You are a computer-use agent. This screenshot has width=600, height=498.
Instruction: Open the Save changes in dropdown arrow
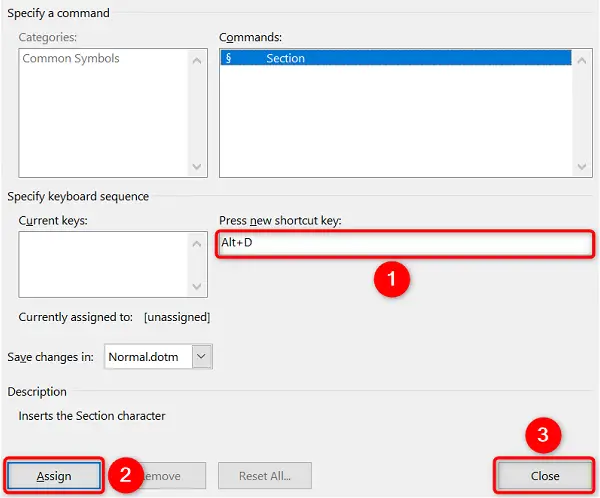pyautogui.click(x=201, y=356)
